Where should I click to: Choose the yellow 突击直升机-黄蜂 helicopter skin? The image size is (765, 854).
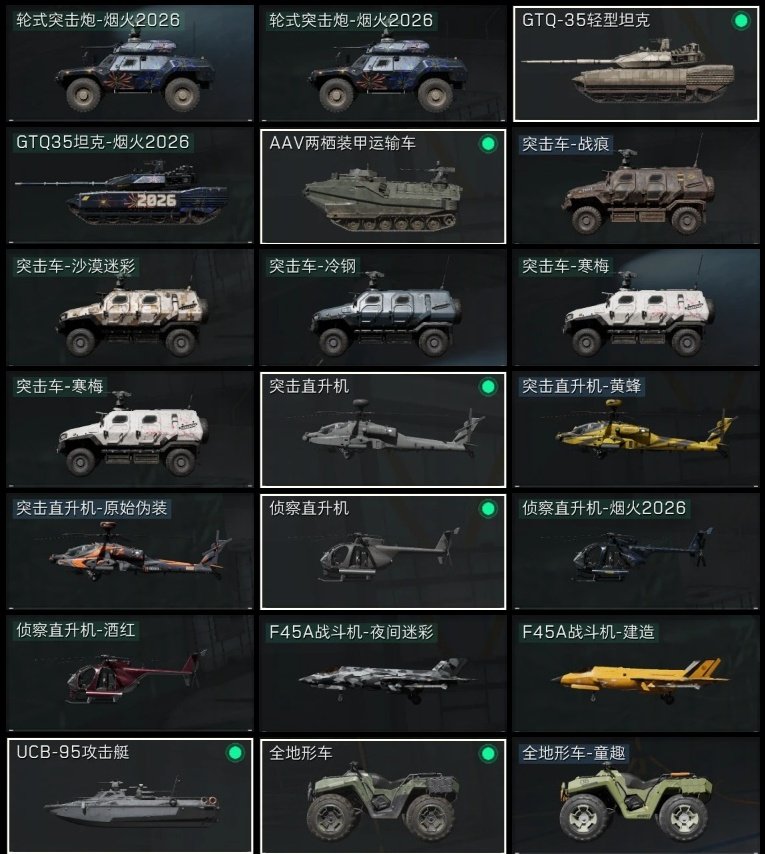[635, 430]
